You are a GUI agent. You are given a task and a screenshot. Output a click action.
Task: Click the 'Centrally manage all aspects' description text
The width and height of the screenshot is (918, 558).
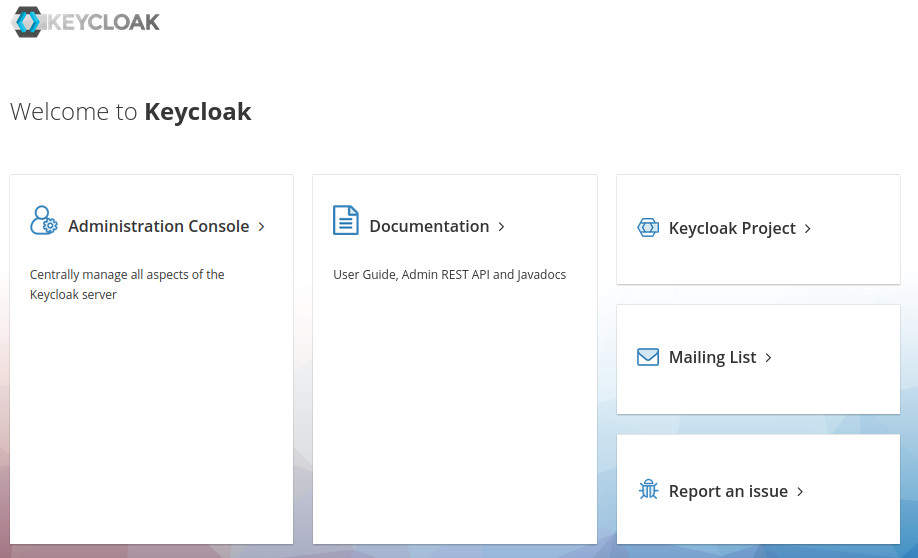(x=127, y=285)
